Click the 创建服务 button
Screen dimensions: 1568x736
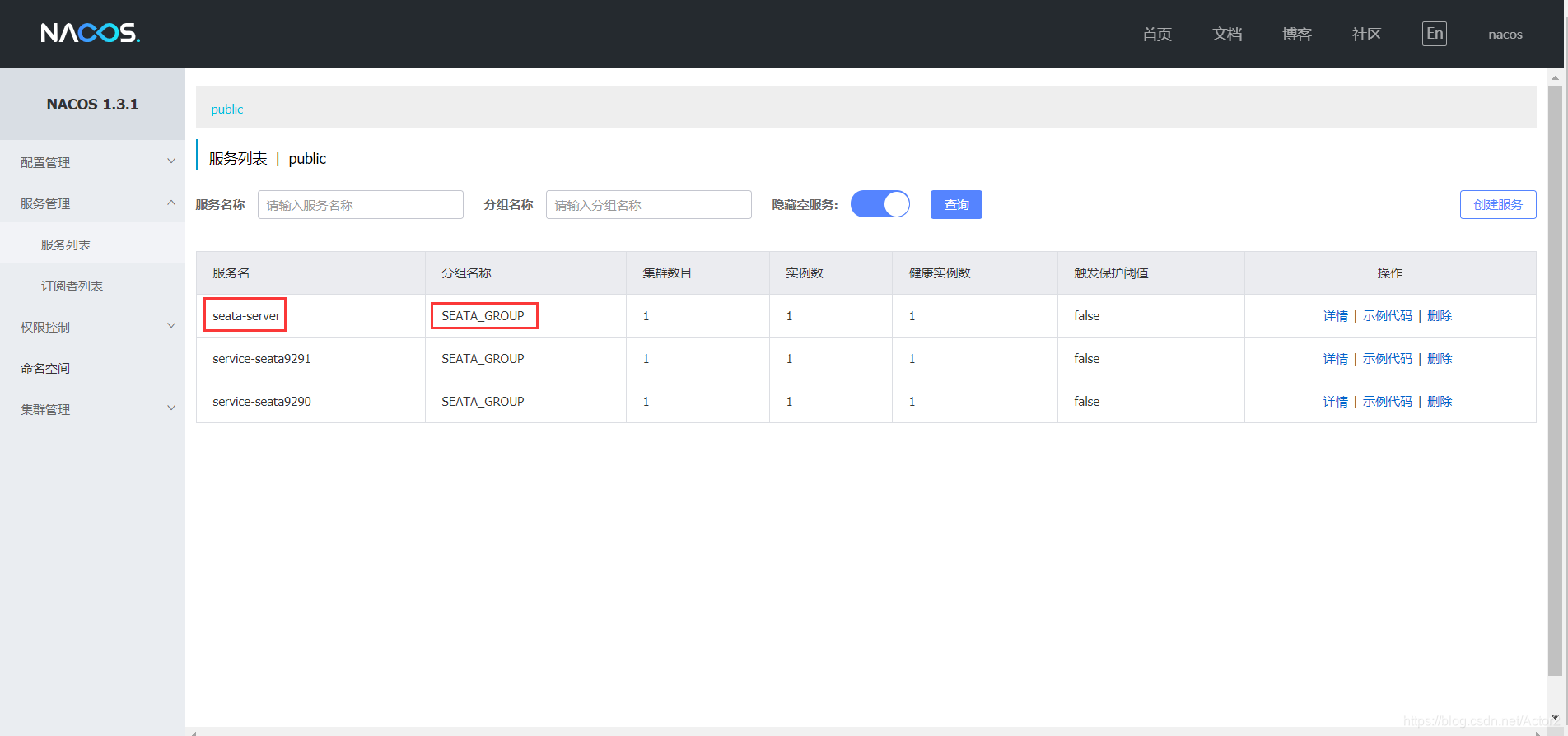[1498, 204]
